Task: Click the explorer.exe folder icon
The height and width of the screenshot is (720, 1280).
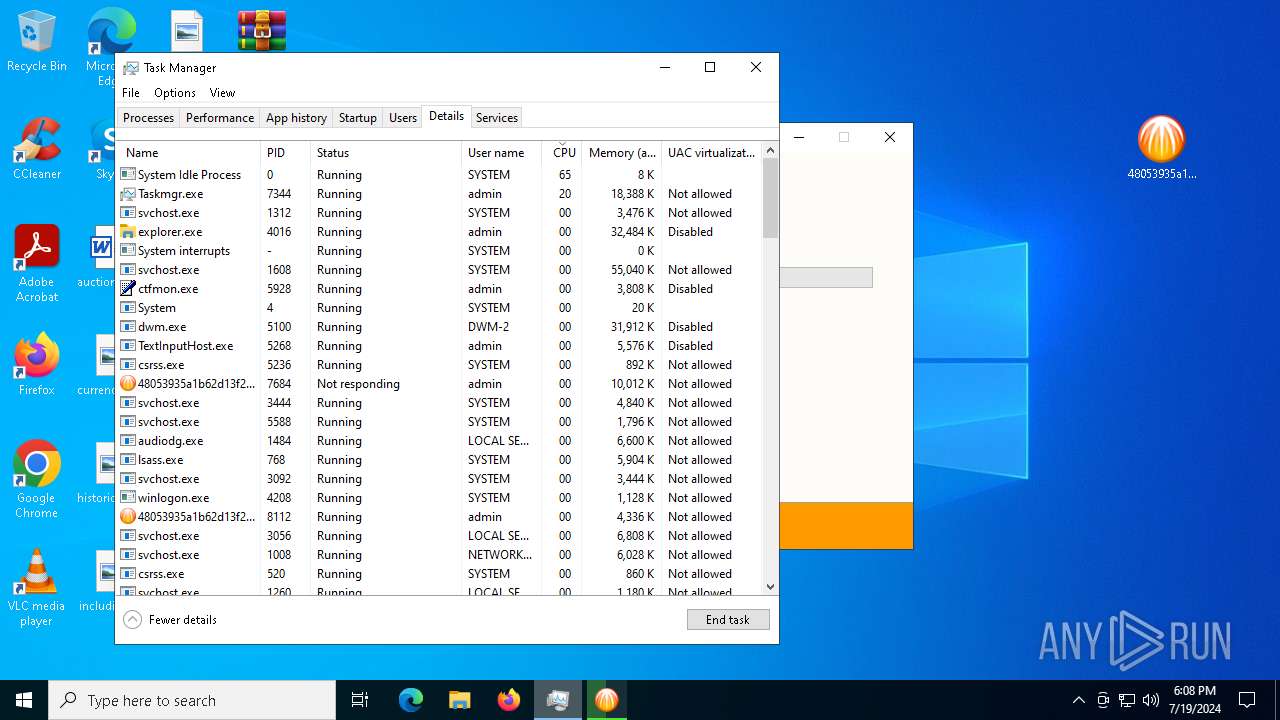Action: (x=128, y=232)
